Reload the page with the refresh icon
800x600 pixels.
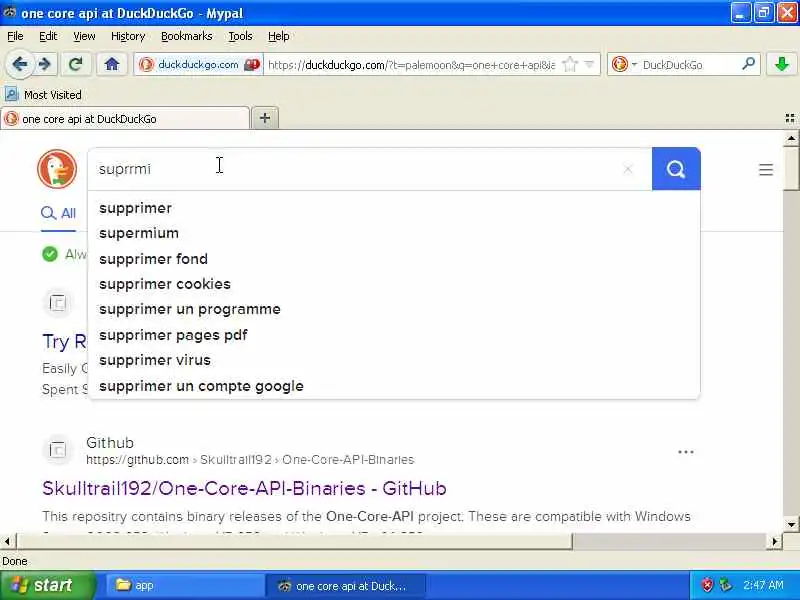point(76,64)
